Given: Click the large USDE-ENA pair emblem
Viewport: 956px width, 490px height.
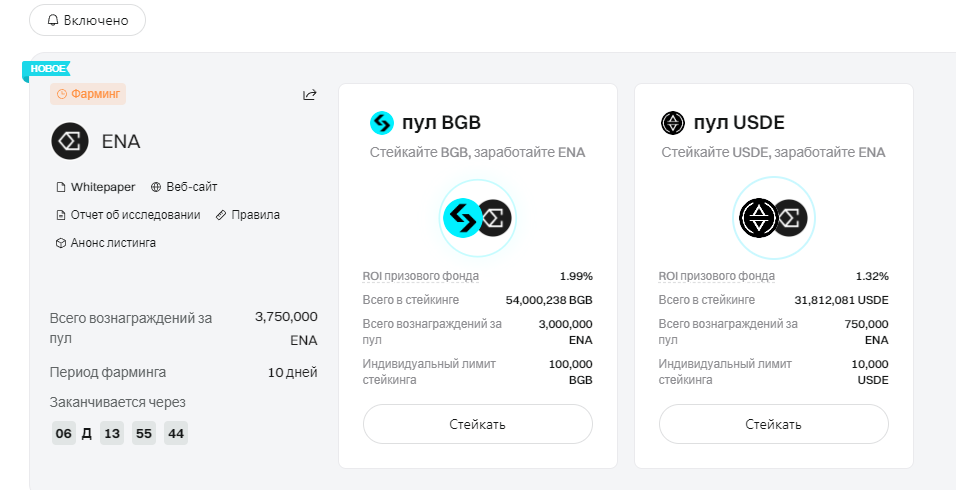Looking at the screenshot, I should tap(774, 218).
